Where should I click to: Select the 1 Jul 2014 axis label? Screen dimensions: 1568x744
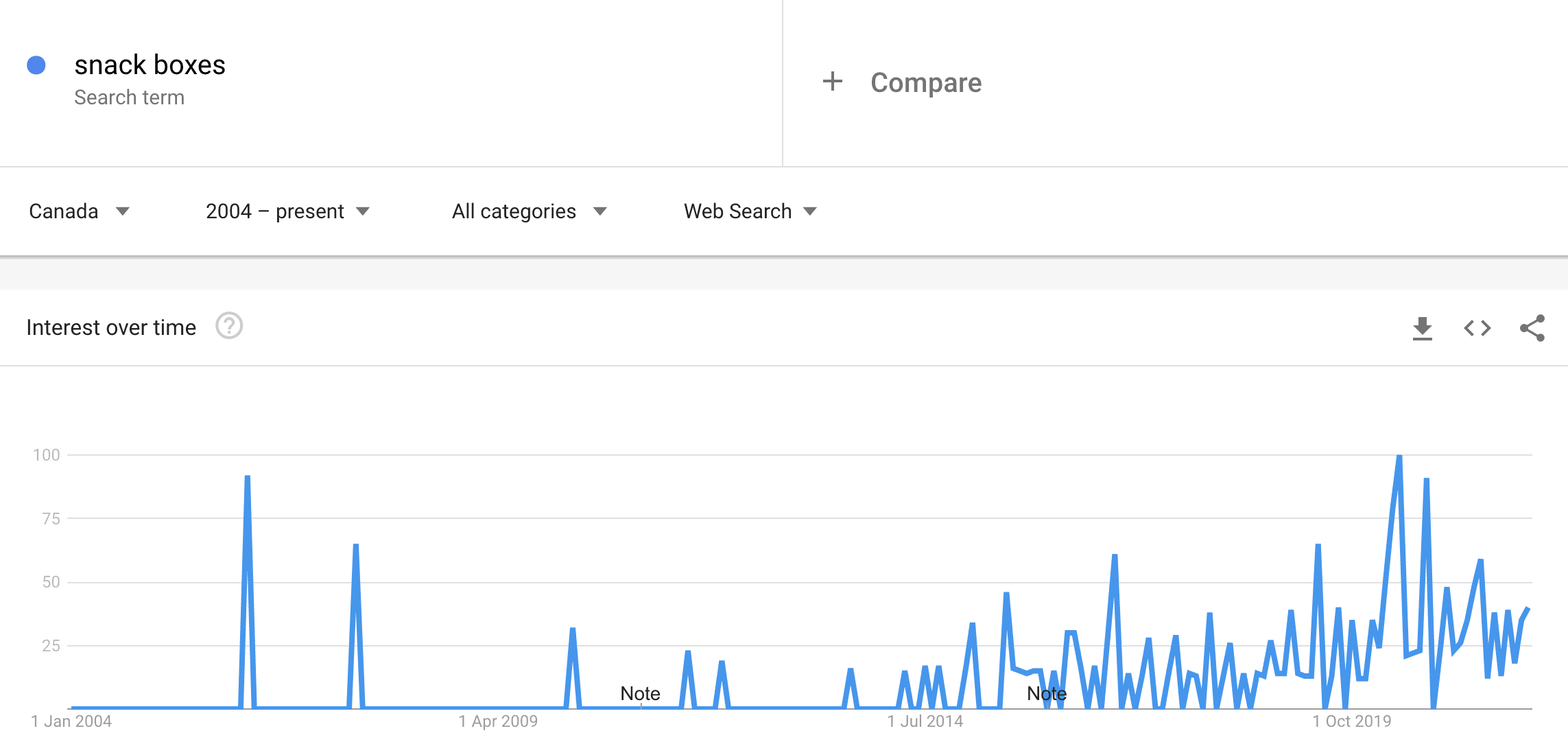[925, 721]
